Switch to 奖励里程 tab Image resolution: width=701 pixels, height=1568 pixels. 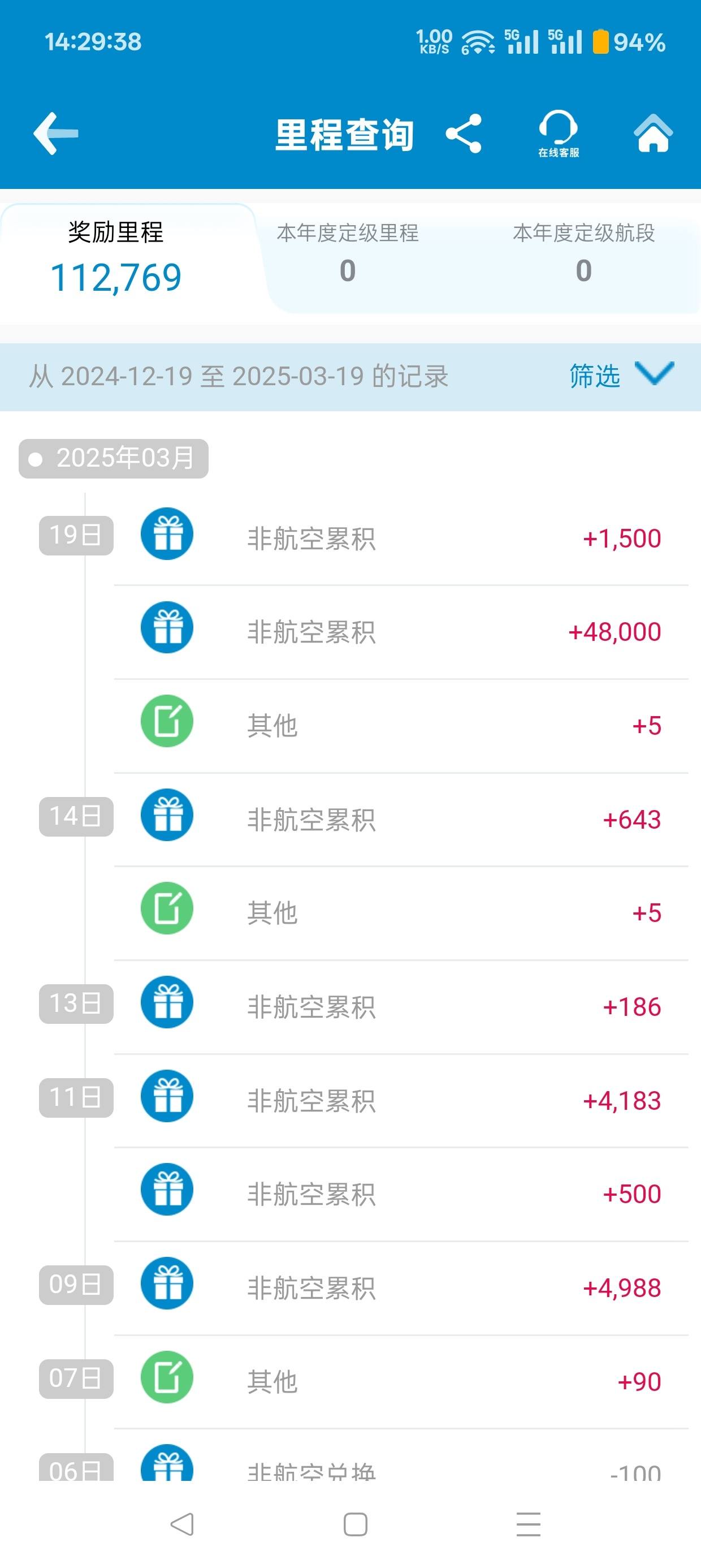[x=116, y=257]
